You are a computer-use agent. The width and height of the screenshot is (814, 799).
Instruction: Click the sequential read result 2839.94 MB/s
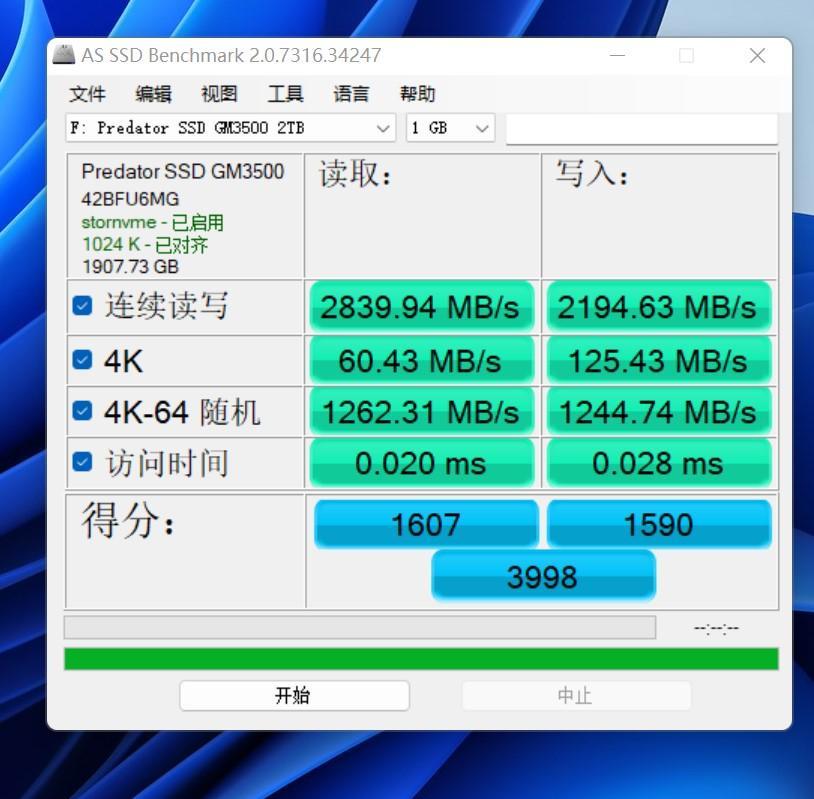pyautogui.click(x=422, y=306)
